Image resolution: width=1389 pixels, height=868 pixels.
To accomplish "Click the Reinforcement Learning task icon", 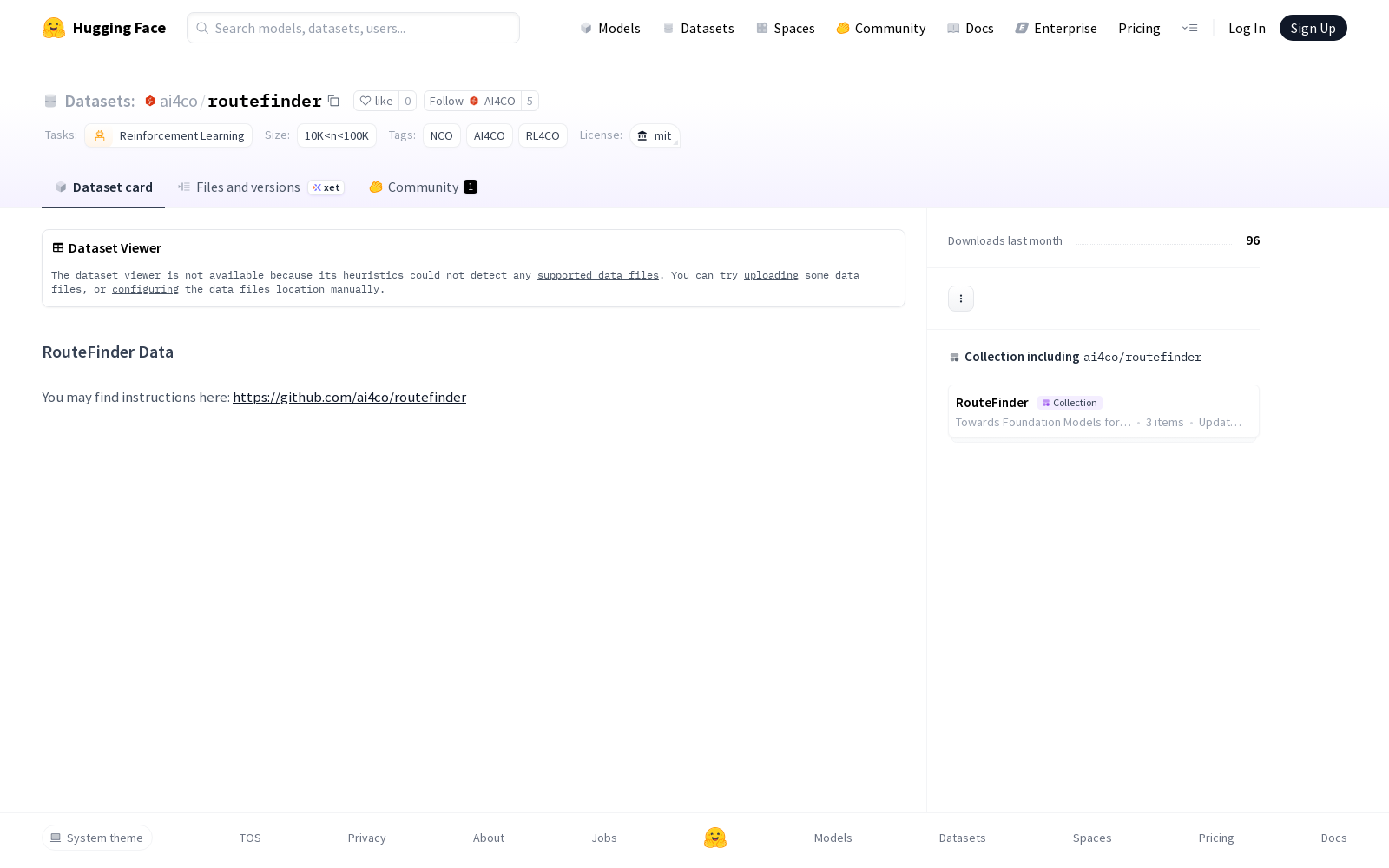I will point(100,135).
